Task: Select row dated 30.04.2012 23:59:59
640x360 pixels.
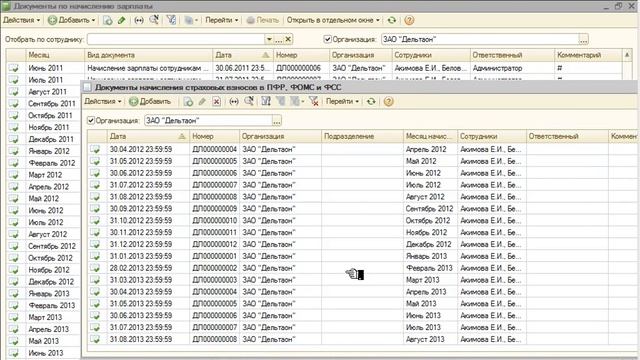Action: click(363, 149)
